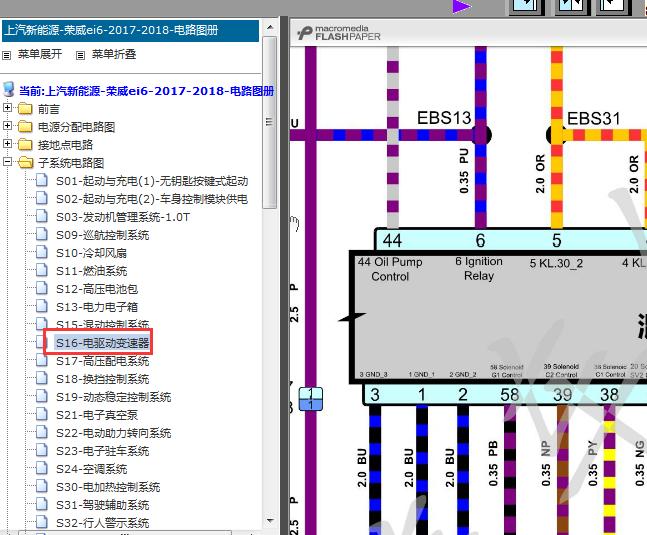Screen dimensions: 647x535
Task: Open S10-冷却风扇 diagram
Action: coord(91,253)
